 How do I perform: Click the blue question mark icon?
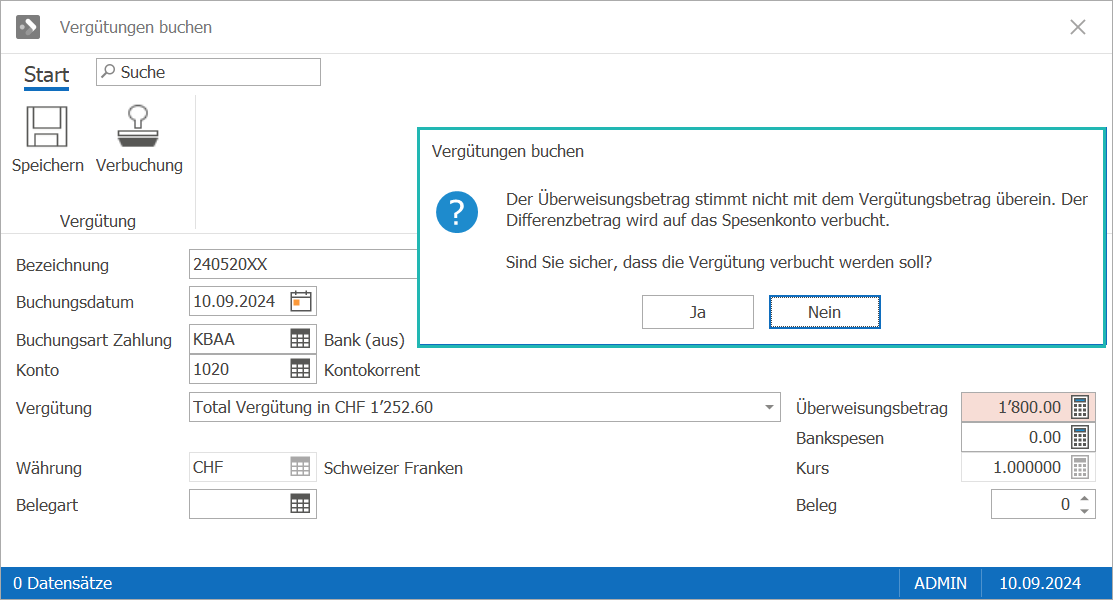tap(456, 212)
